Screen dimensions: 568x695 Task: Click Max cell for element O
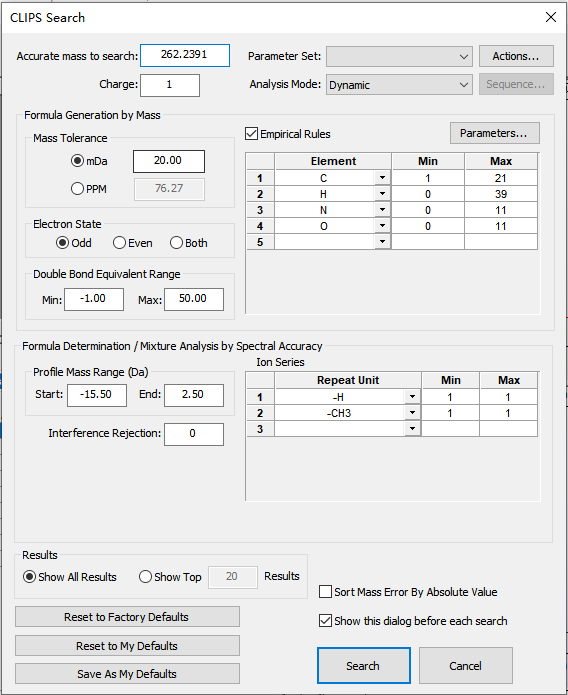(501, 226)
